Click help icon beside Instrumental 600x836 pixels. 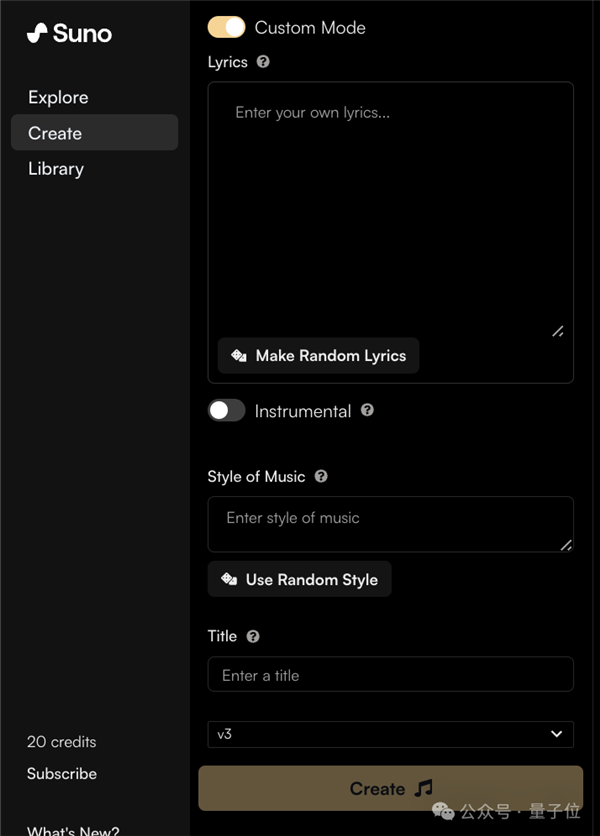tap(367, 410)
